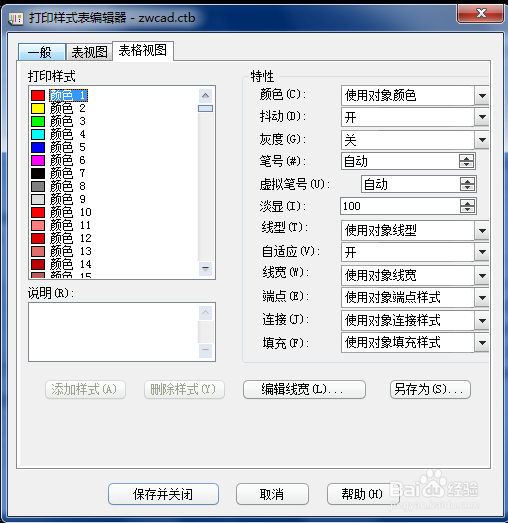Click the 取消 button

(272, 494)
